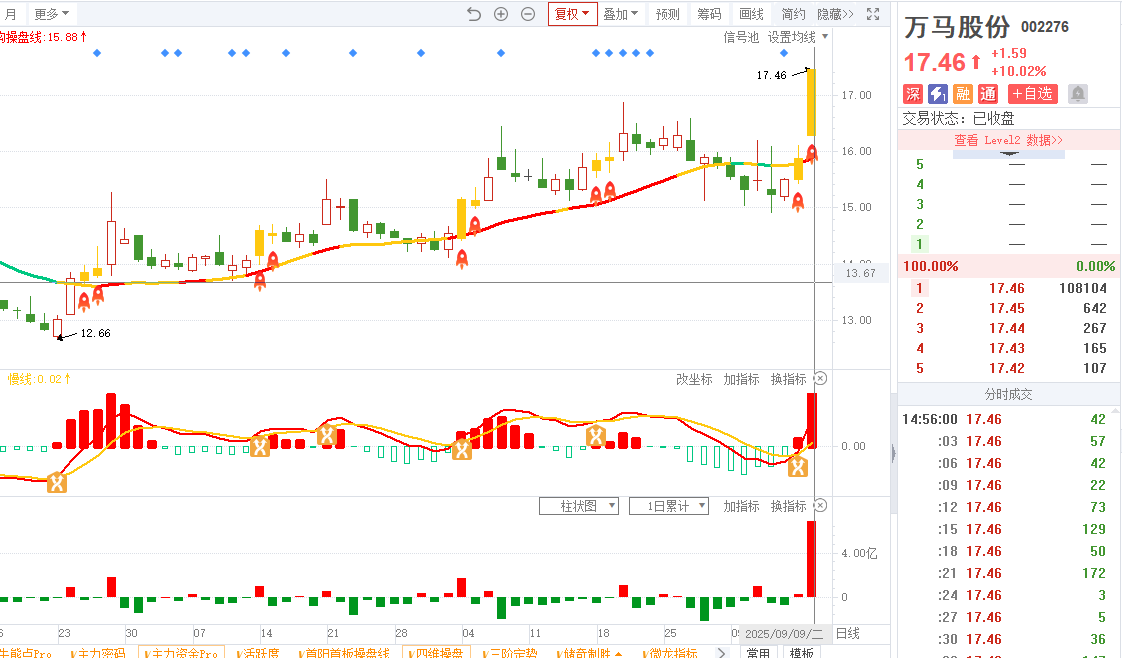Close the 柱状图 capital flow sub-panel

[821, 506]
